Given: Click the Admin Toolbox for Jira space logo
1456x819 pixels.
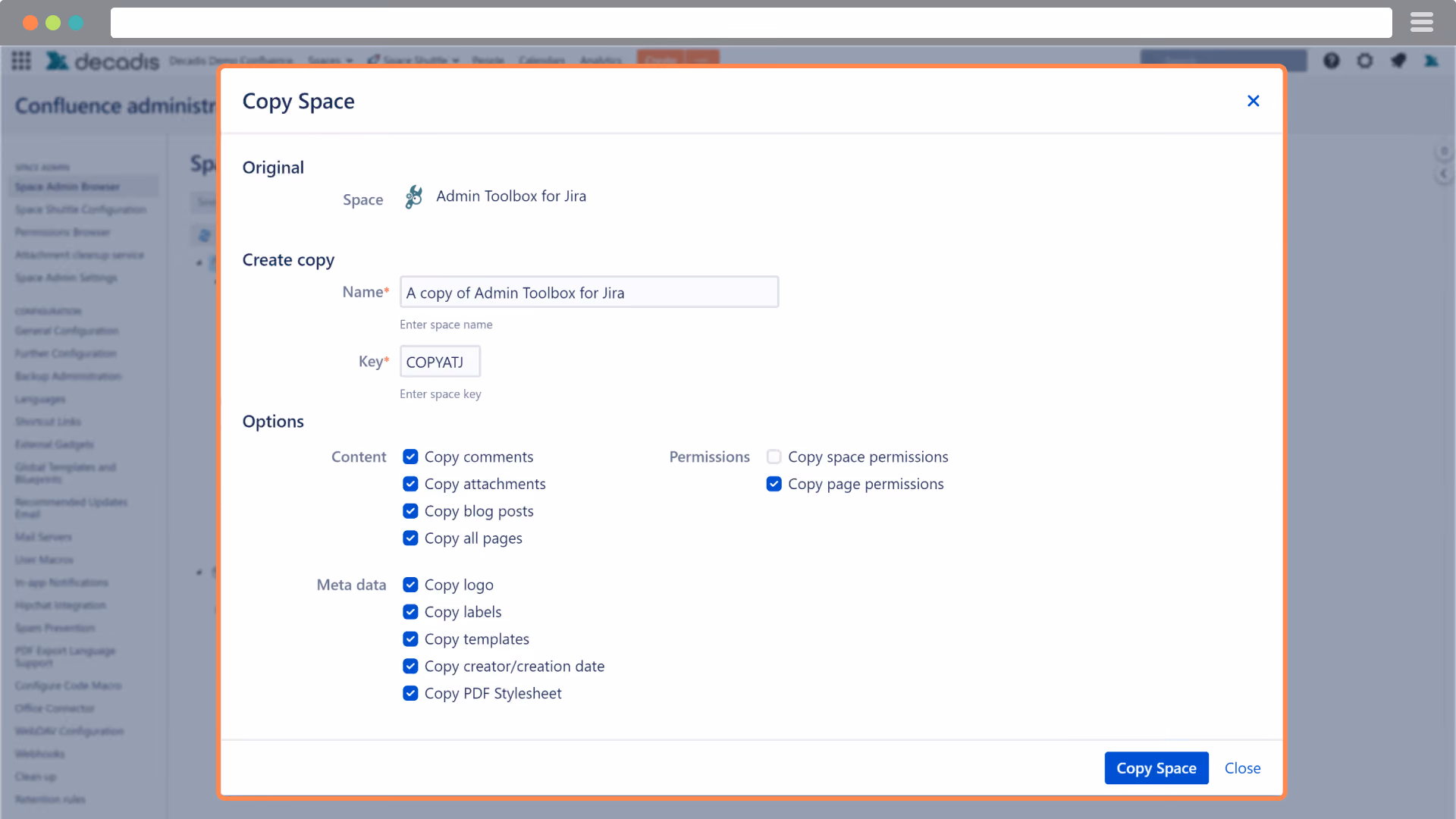Looking at the screenshot, I should pyautogui.click(x=414, y=197).
